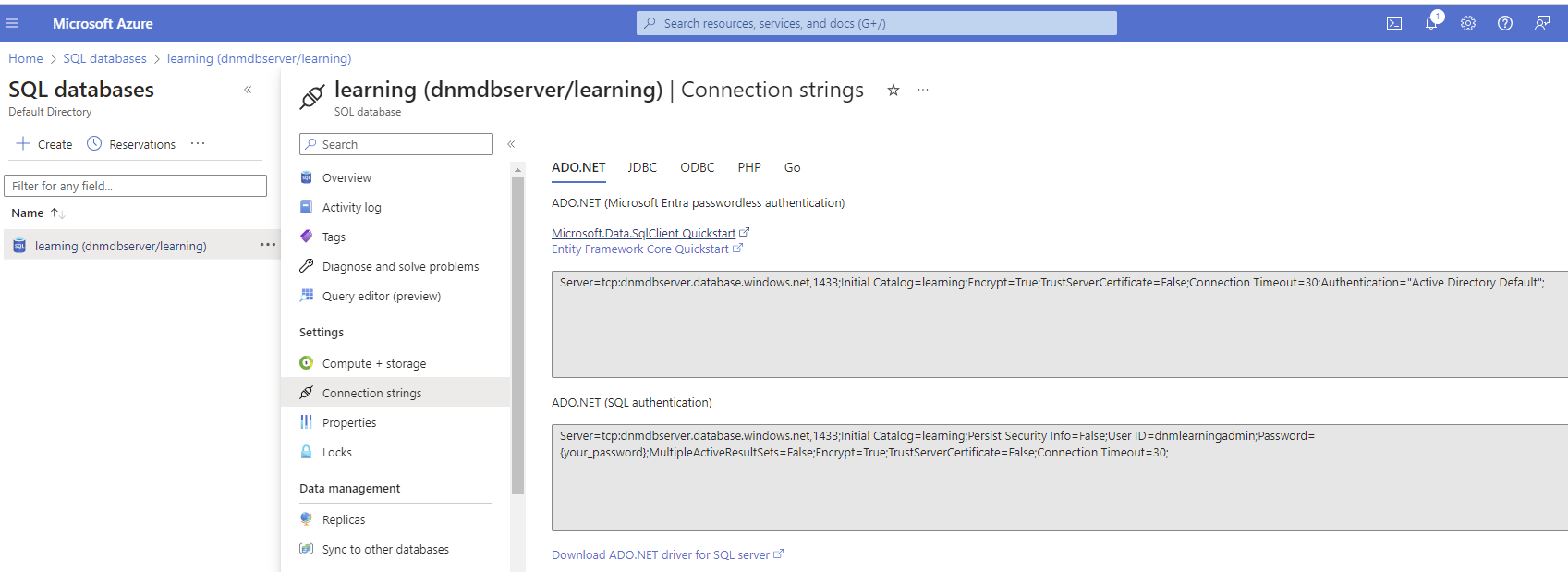Viewport: 1568px width, 572px height.
Task: Click the Query editor (preview) icon
Action: pyautogui.click(x=307, y=296)
